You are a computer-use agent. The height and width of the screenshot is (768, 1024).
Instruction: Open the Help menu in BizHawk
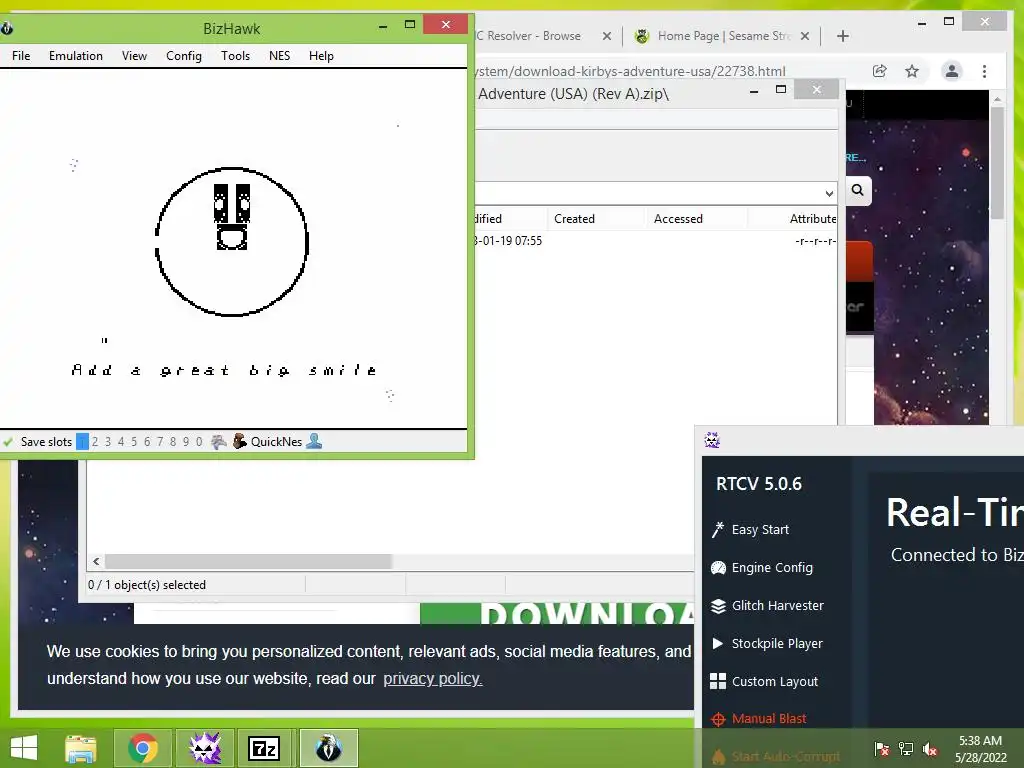[321, 56]
